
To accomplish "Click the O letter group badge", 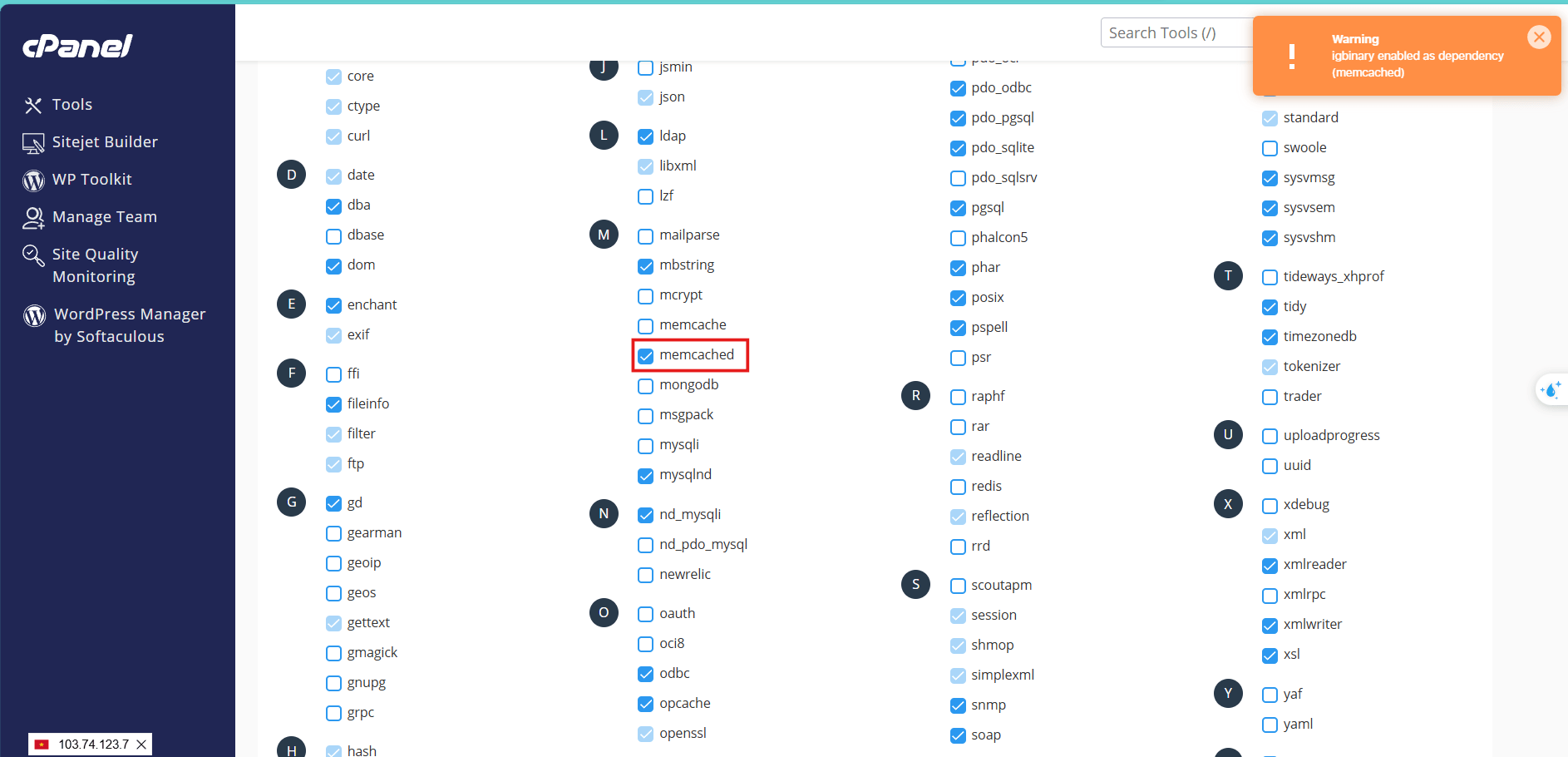I will click(x=604, y=613).
